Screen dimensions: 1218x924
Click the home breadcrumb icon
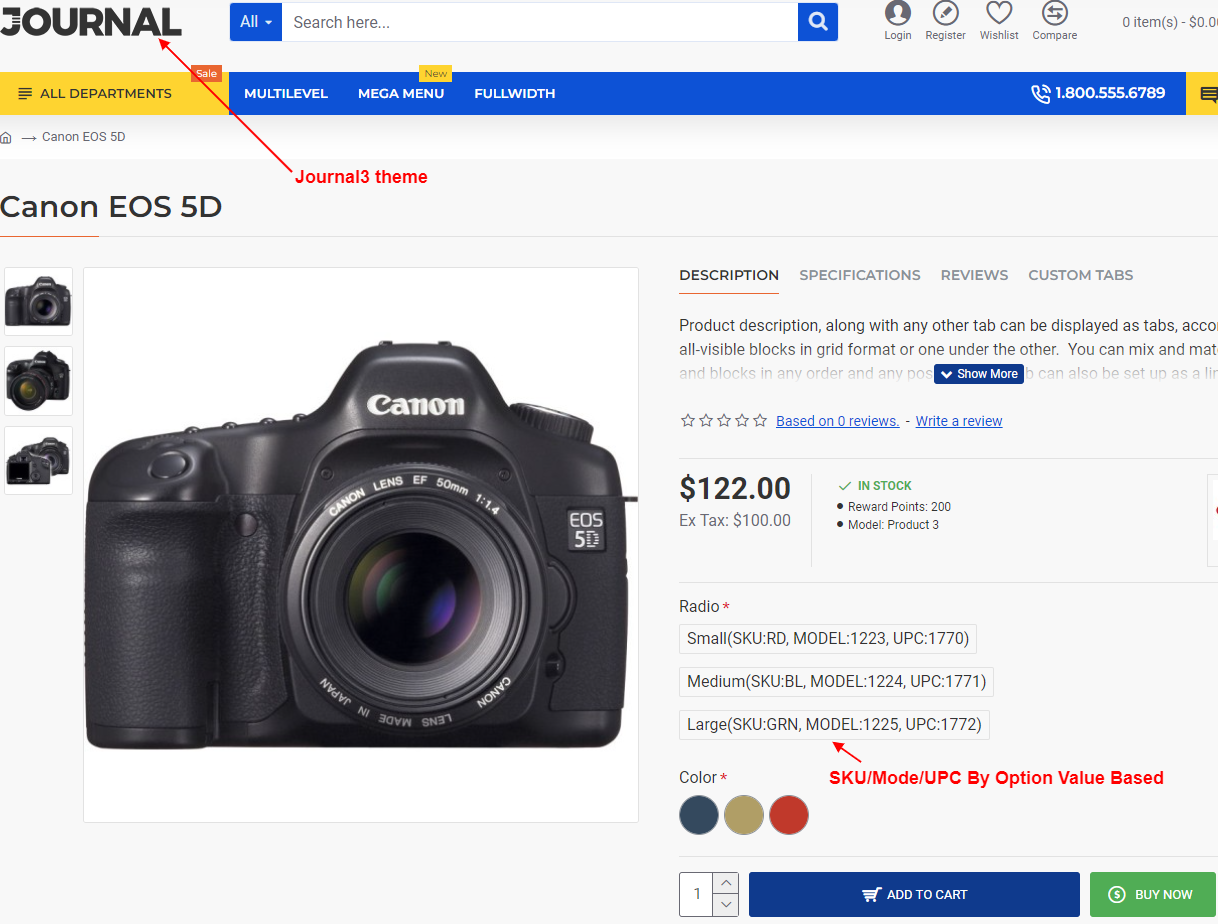6,137
